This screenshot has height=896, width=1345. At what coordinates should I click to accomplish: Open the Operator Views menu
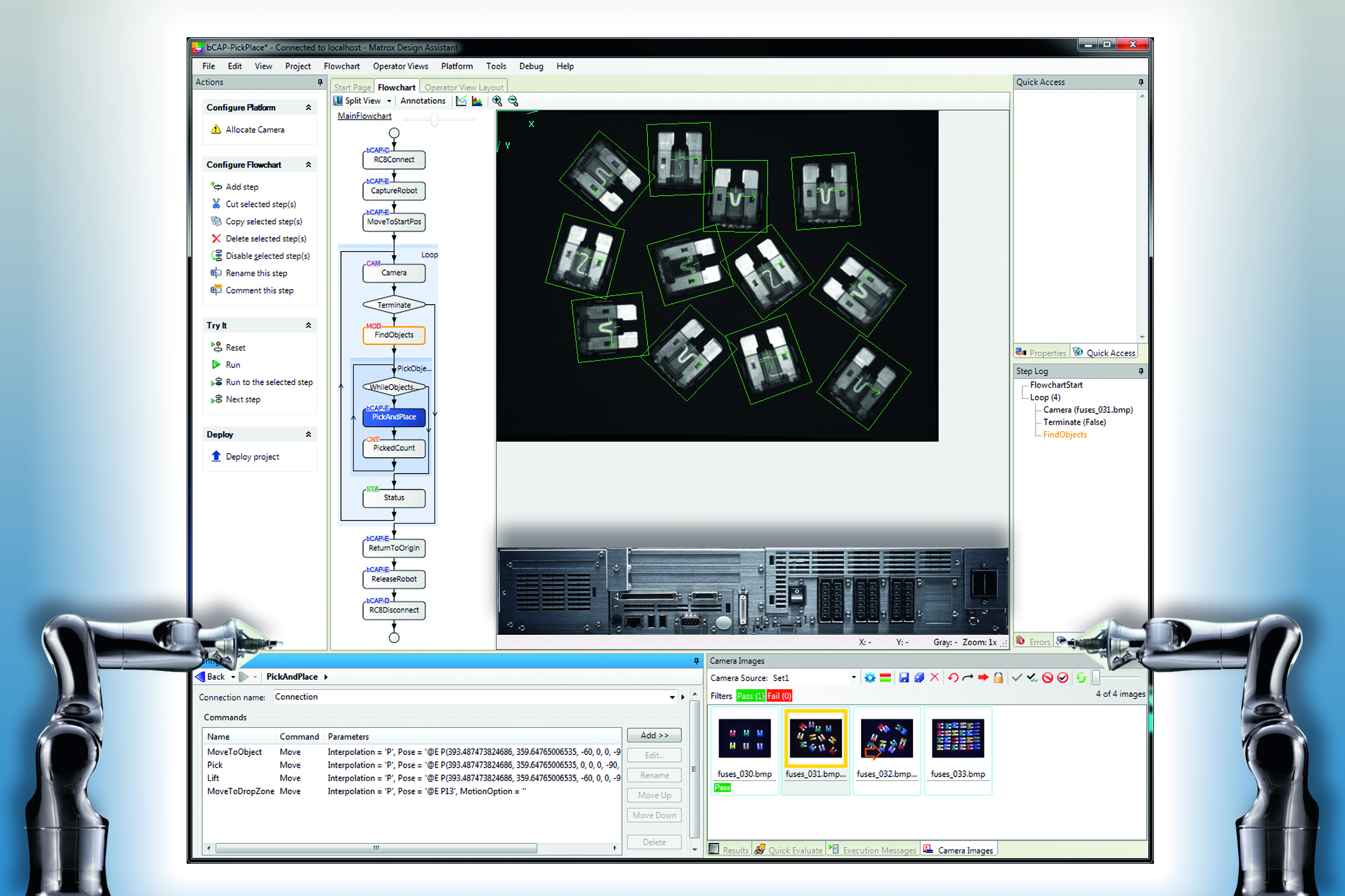(400, 66)
